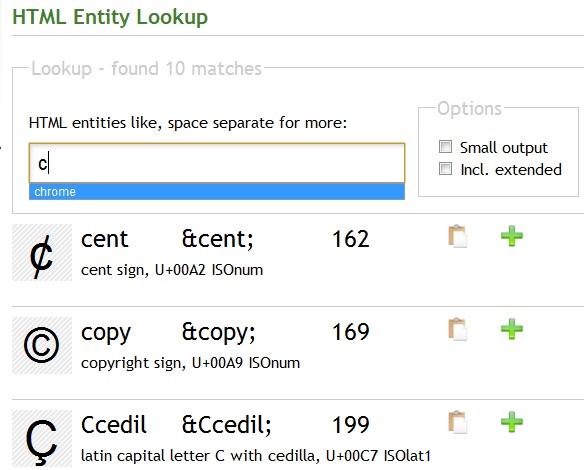Click the HTML Entity Lookup heading

pos(110,17)
